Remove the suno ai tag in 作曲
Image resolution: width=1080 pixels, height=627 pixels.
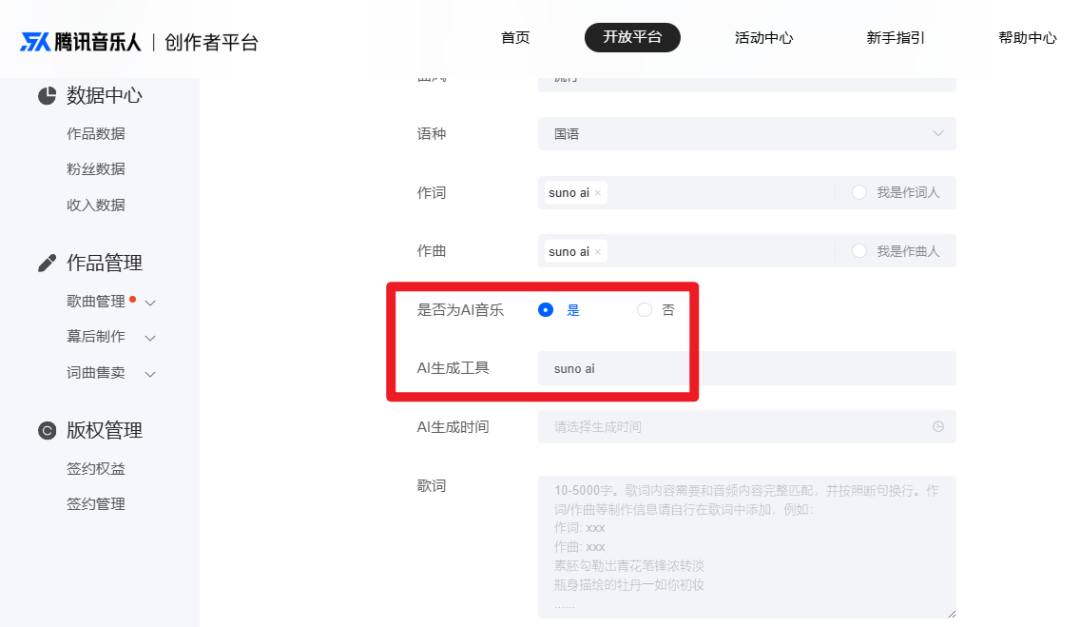point(598,252)
